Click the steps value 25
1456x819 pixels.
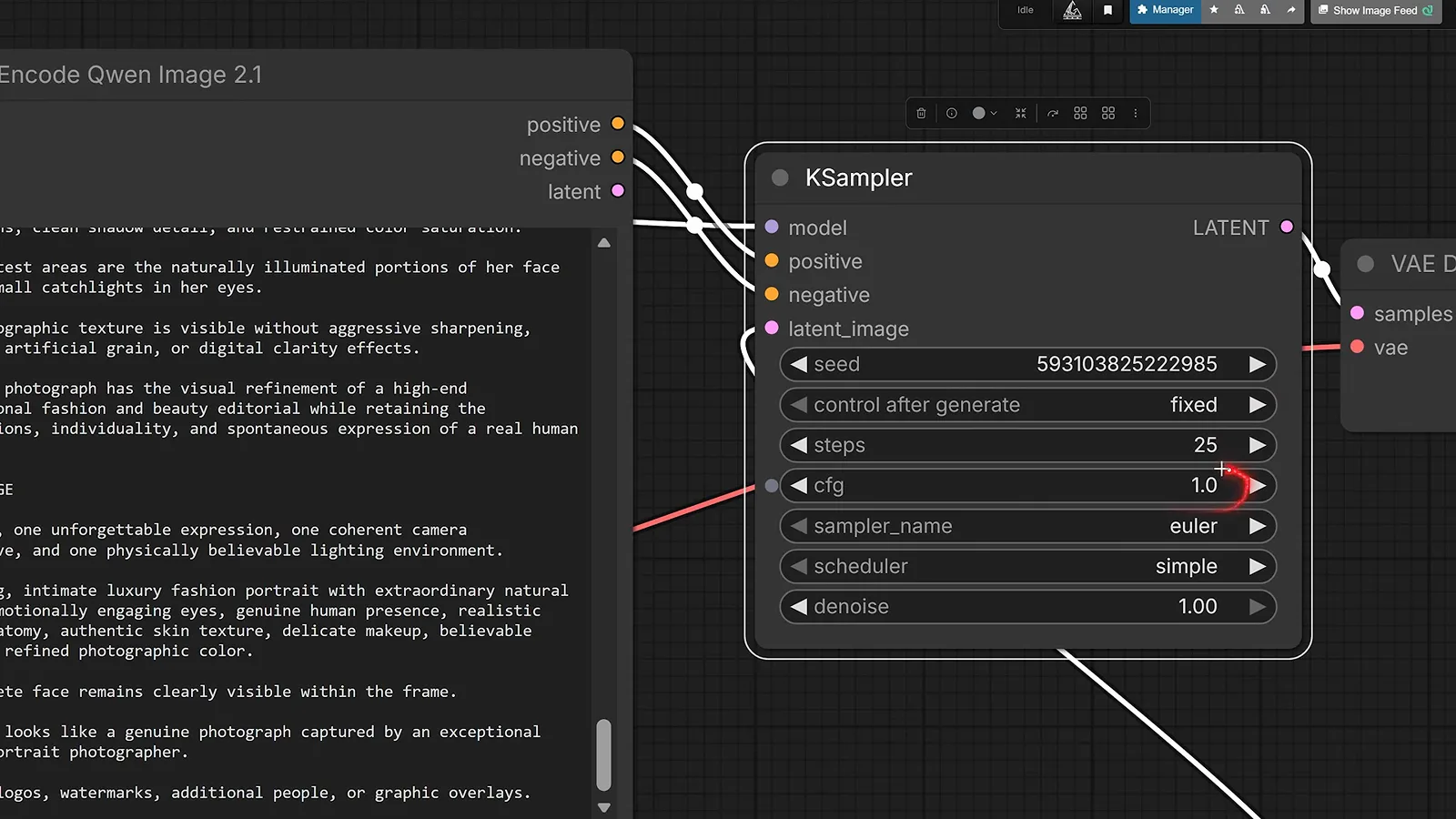click(1206, 445)
